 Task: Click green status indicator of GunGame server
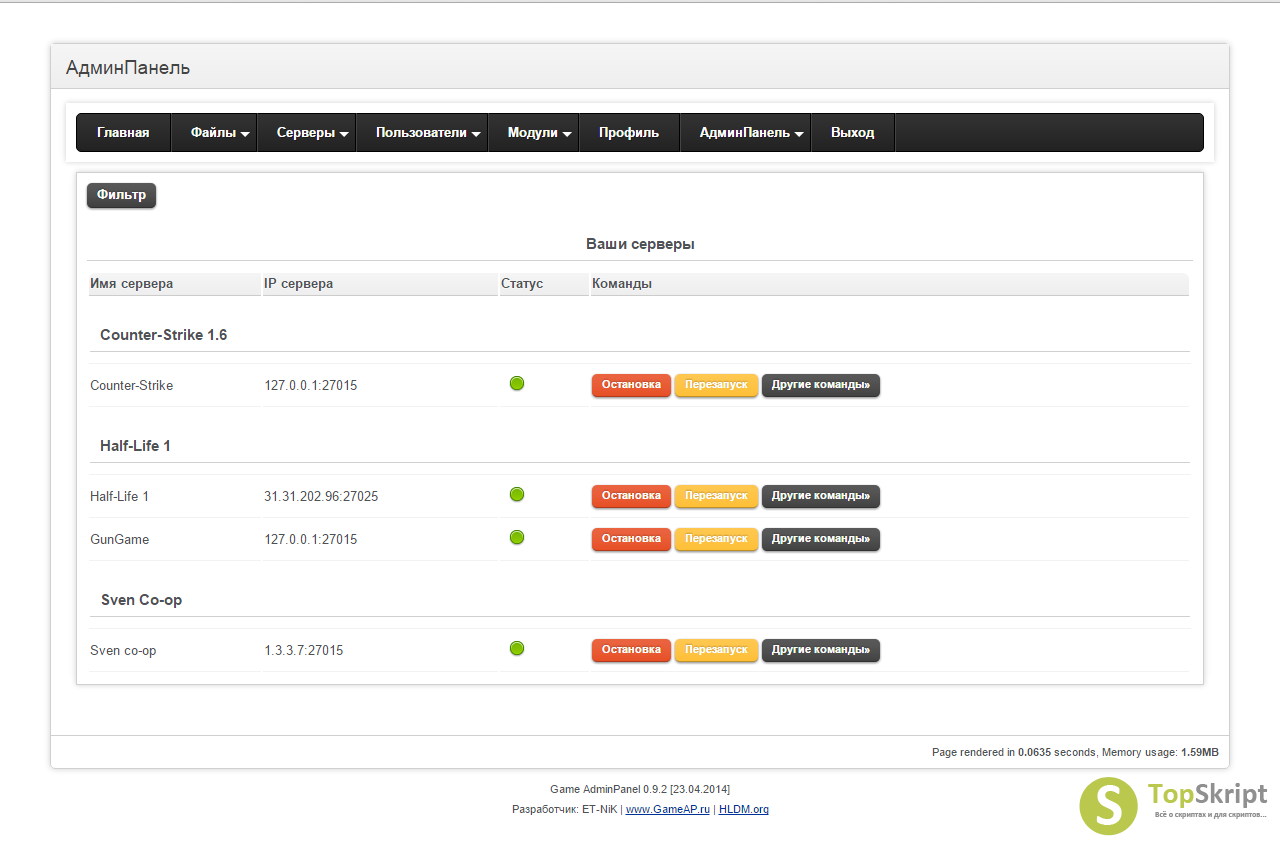(517, 537)
